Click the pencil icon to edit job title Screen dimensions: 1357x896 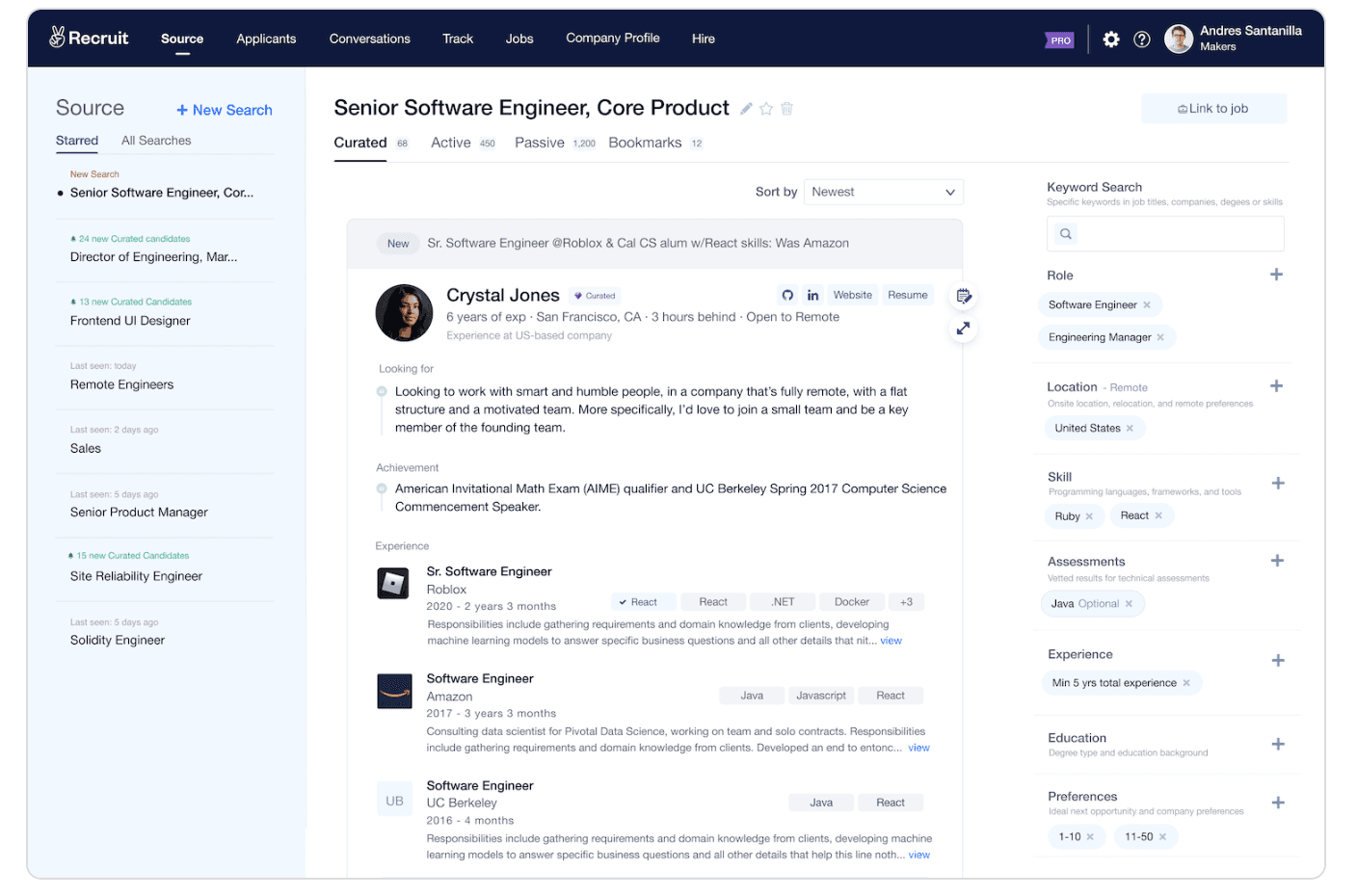(745, 108)
